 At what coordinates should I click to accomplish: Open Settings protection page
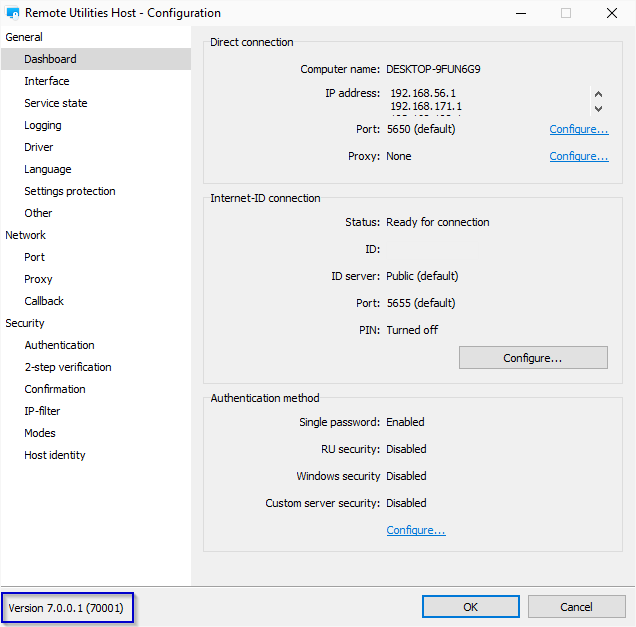(x=70, y=191)
